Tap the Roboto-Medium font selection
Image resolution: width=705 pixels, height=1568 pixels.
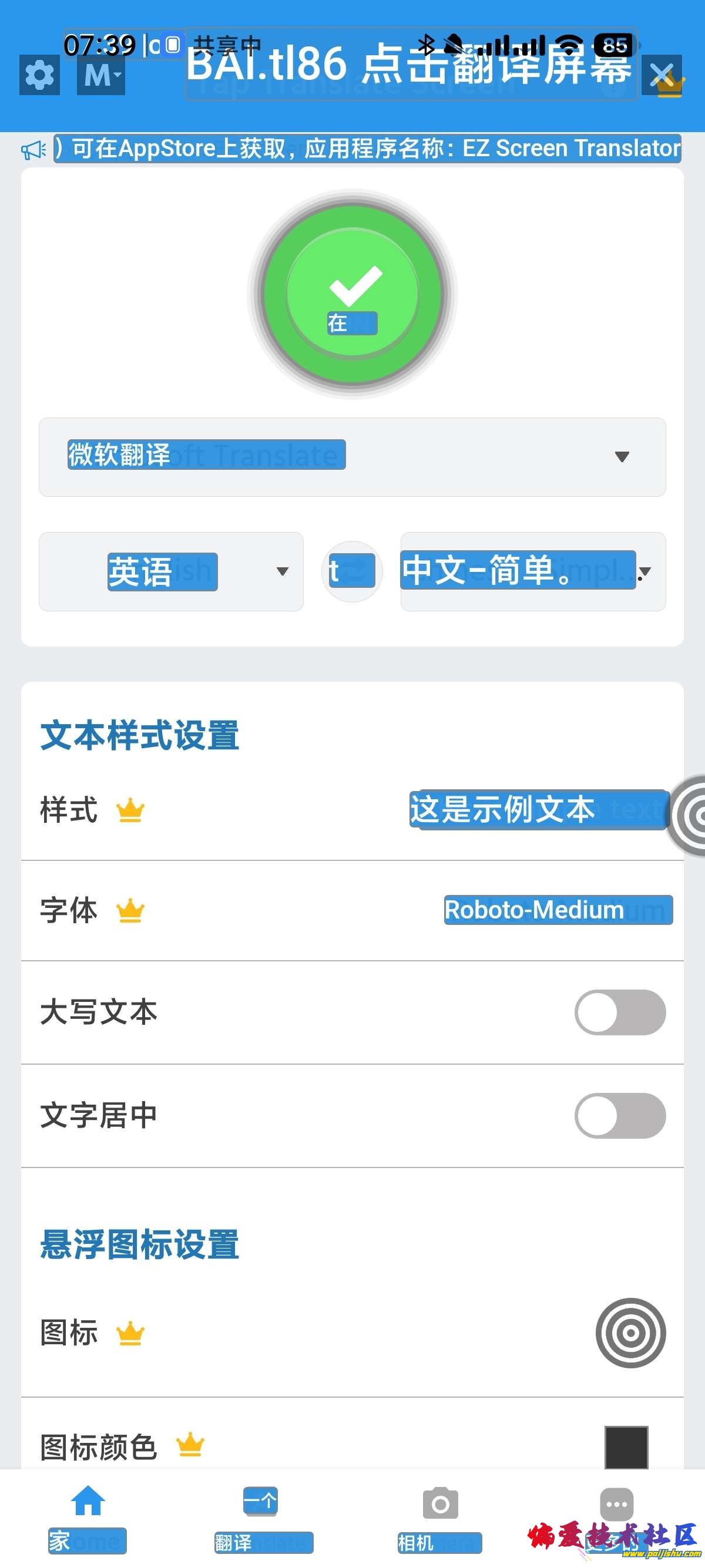click(558, 910)
